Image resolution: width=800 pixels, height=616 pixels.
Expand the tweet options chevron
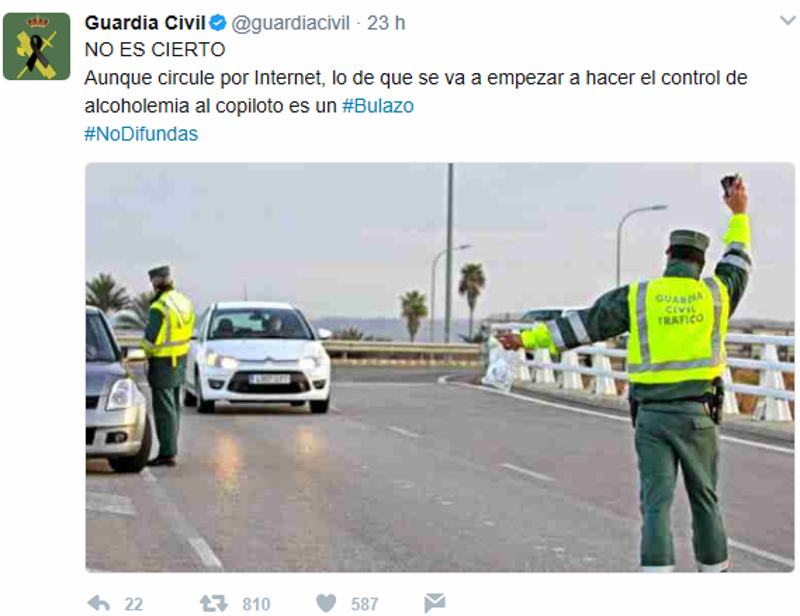coord(788,21)
